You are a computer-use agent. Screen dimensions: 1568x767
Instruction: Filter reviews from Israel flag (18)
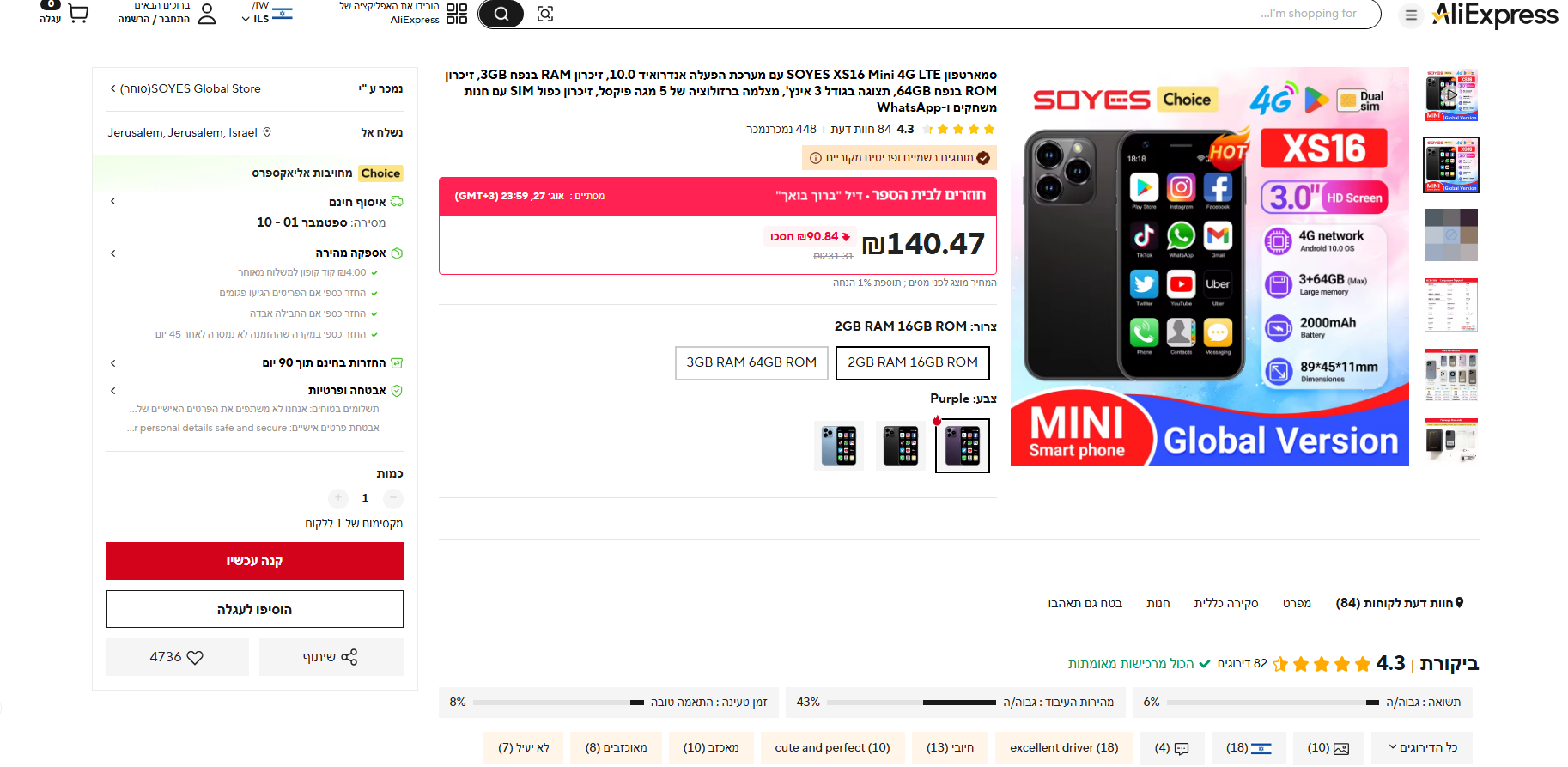coord(1249,748)
